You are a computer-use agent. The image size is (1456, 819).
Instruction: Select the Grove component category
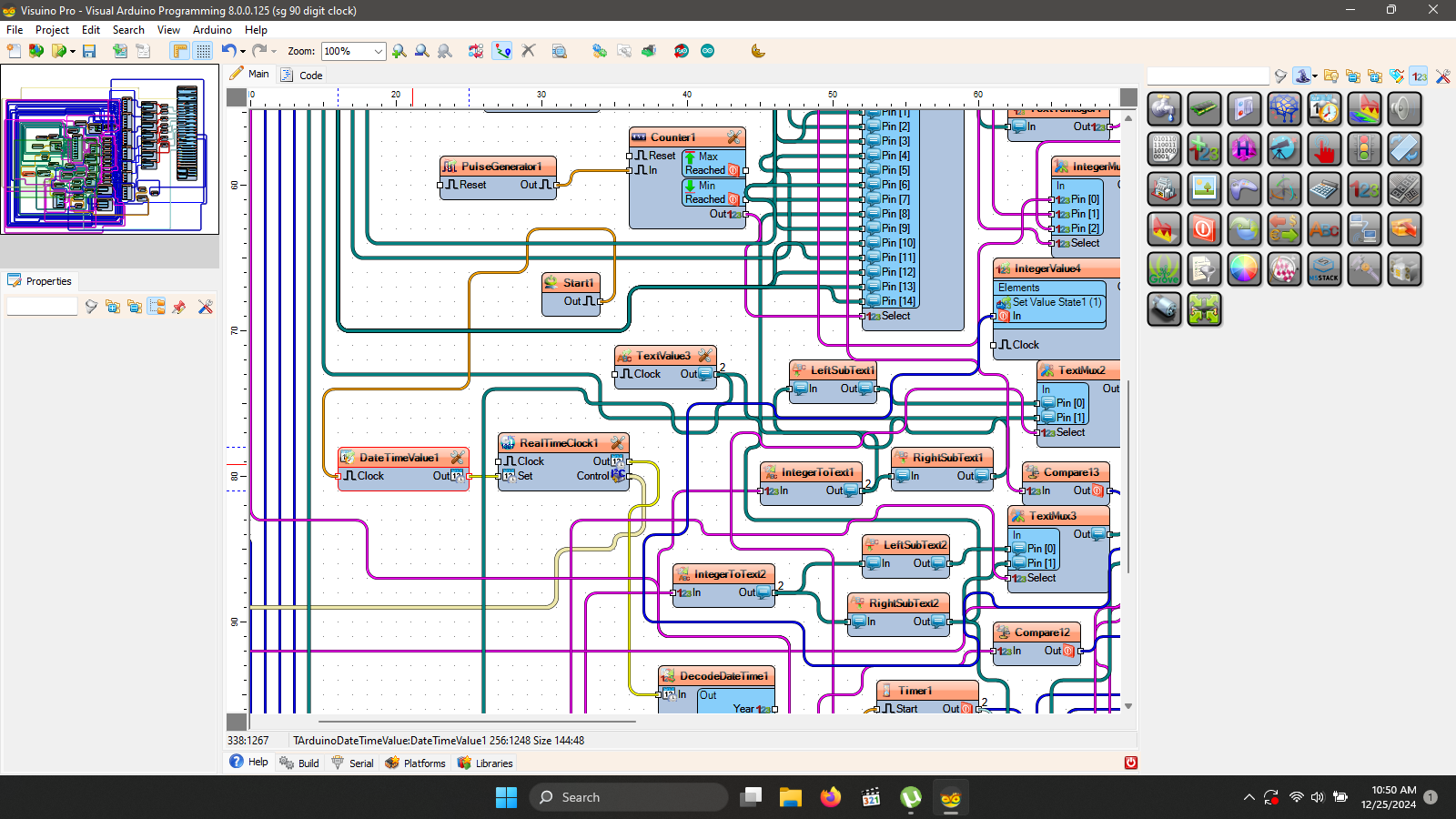[1164, 269]
